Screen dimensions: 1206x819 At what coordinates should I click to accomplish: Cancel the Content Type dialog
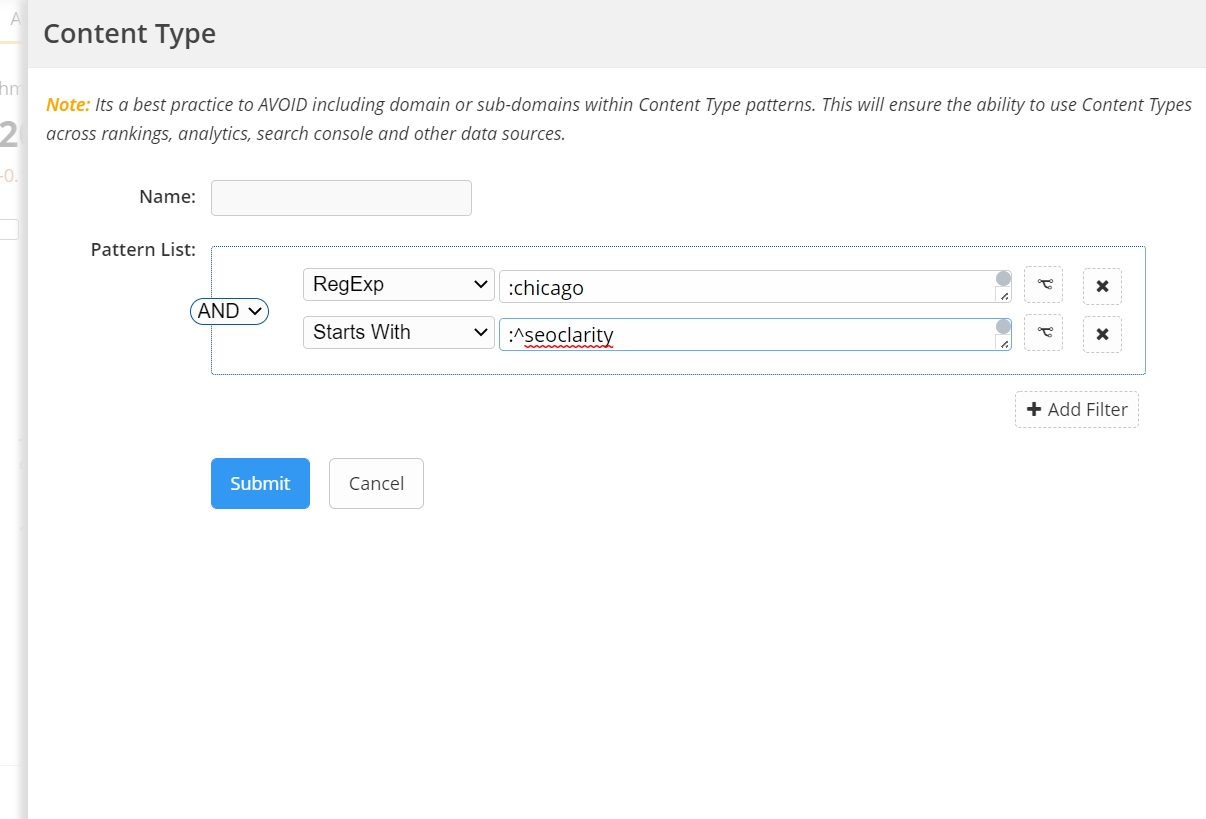(376, 483)
